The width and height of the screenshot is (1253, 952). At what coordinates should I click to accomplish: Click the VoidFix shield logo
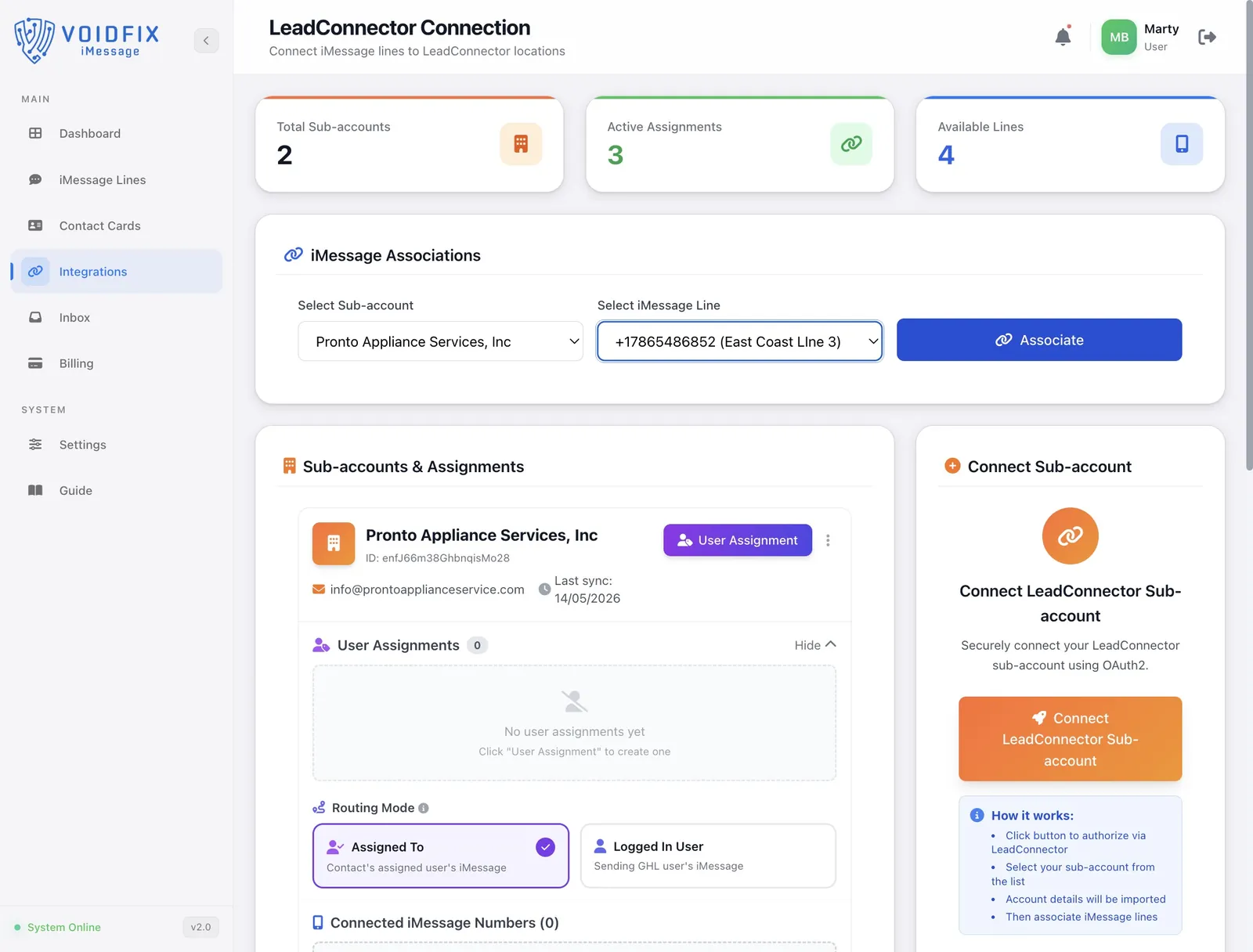[34, 40]
